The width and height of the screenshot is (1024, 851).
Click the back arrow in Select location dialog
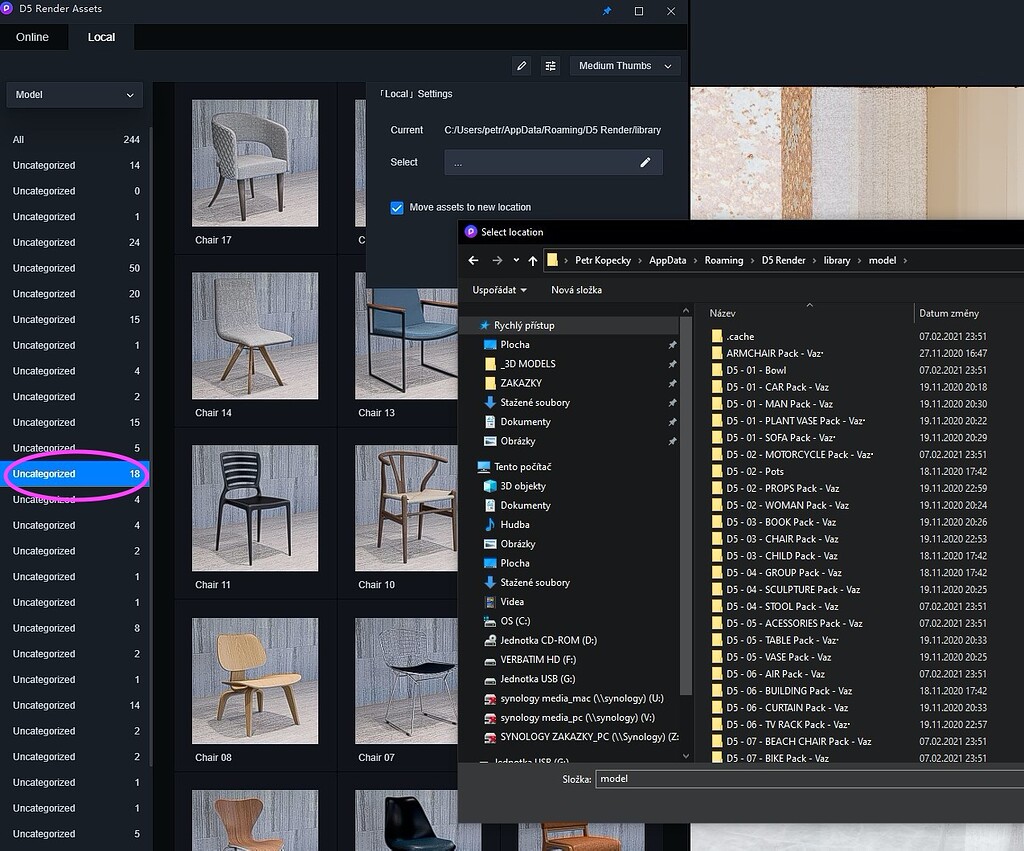[473, 260]
